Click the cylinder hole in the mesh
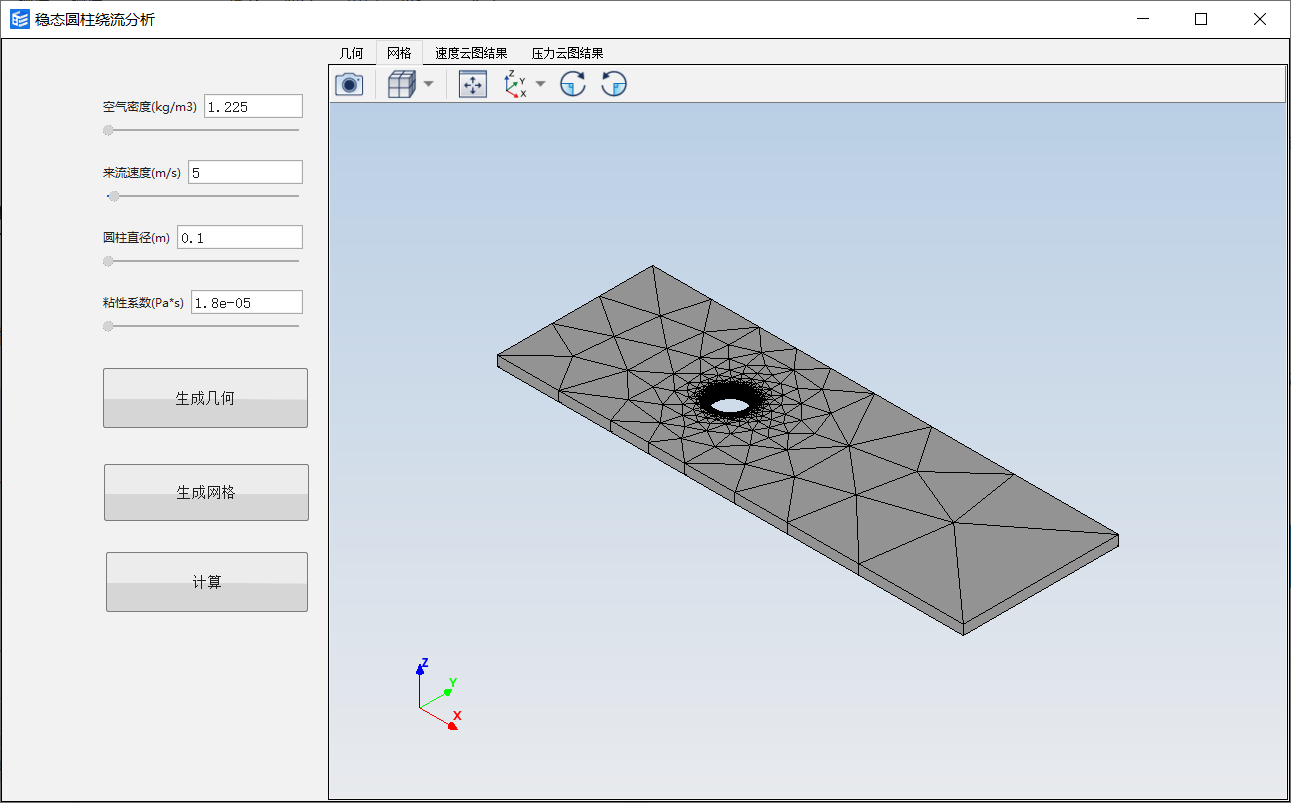This screenshot has height=803, width=1291. (730, 405)
